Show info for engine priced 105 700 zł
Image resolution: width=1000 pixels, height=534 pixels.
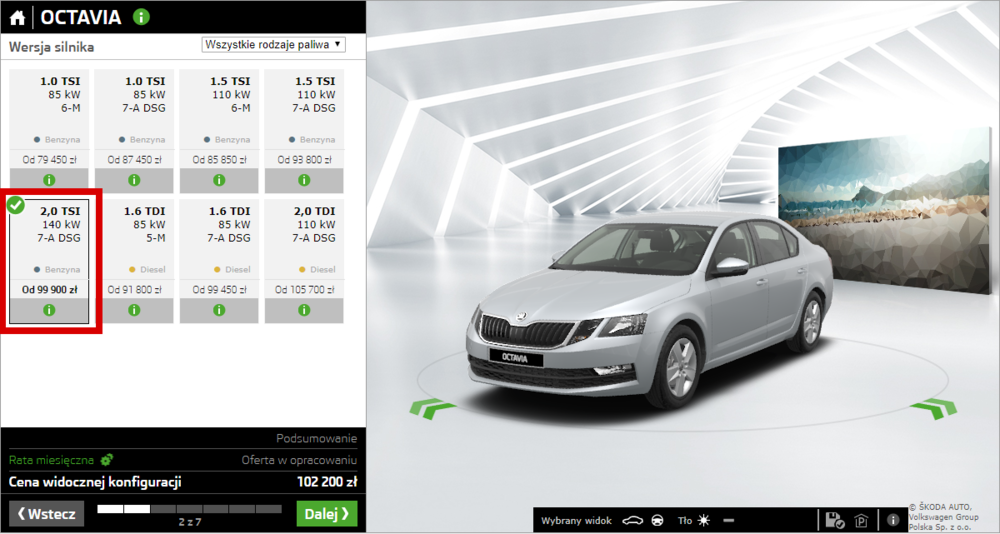304,310
